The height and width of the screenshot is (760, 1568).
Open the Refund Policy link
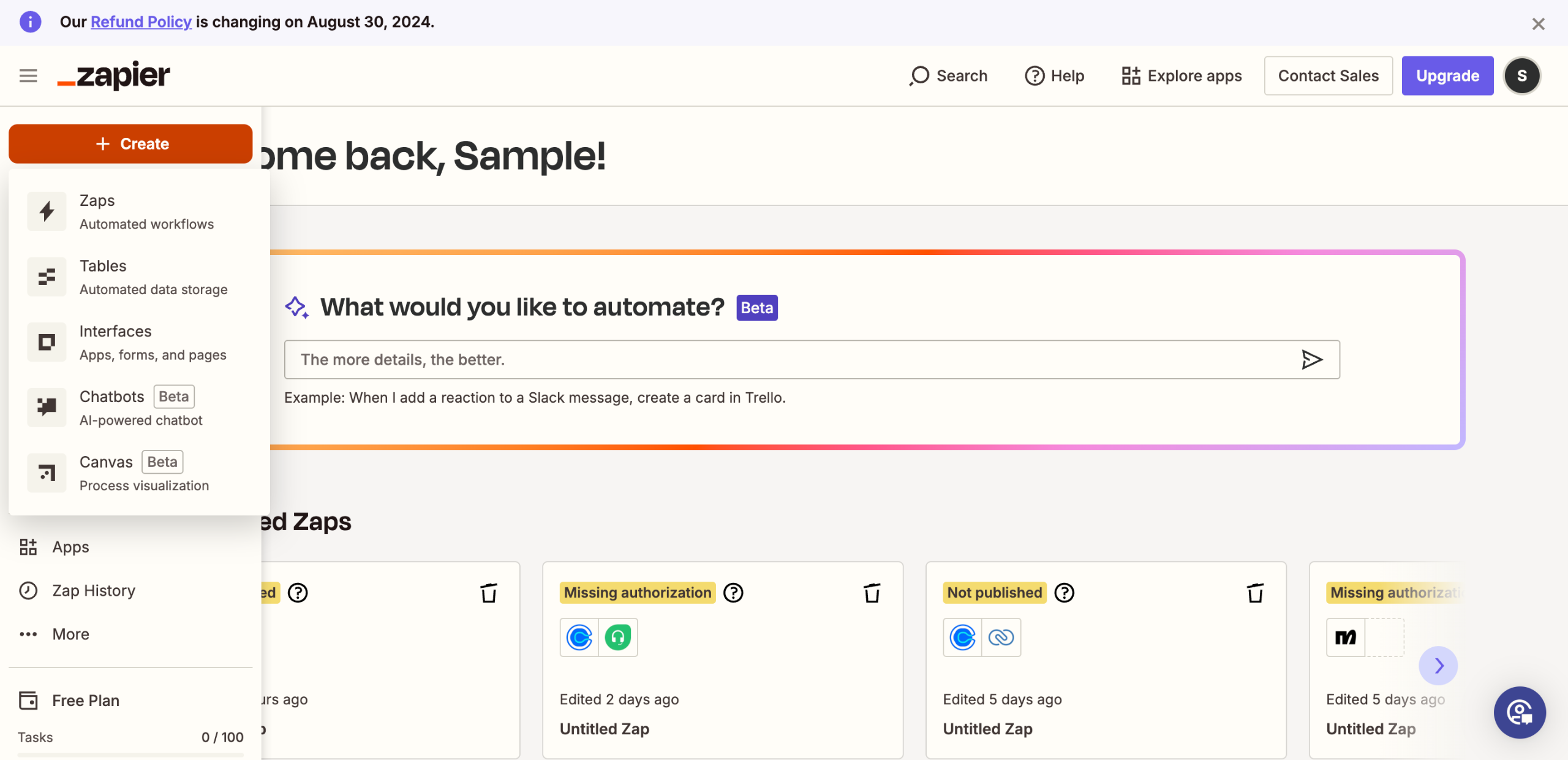141,22
